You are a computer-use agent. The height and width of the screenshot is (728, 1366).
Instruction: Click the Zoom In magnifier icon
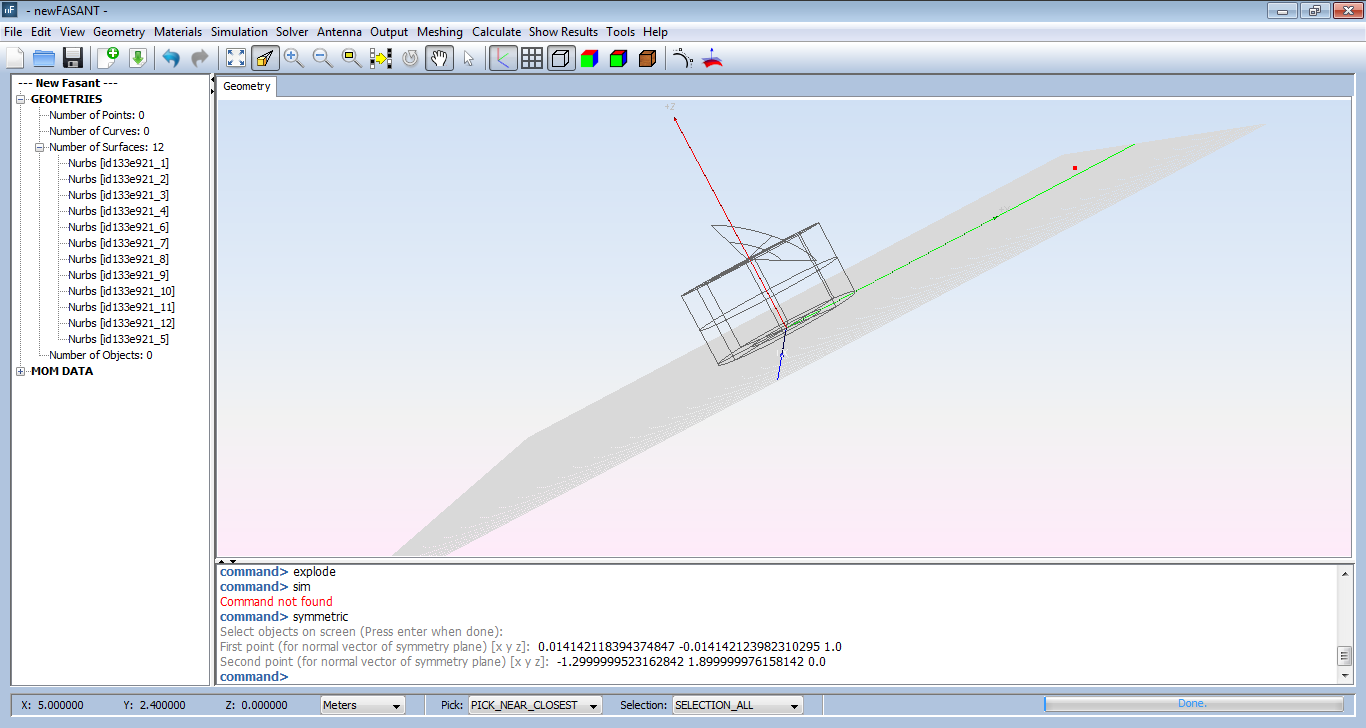(x=293, y=58)
